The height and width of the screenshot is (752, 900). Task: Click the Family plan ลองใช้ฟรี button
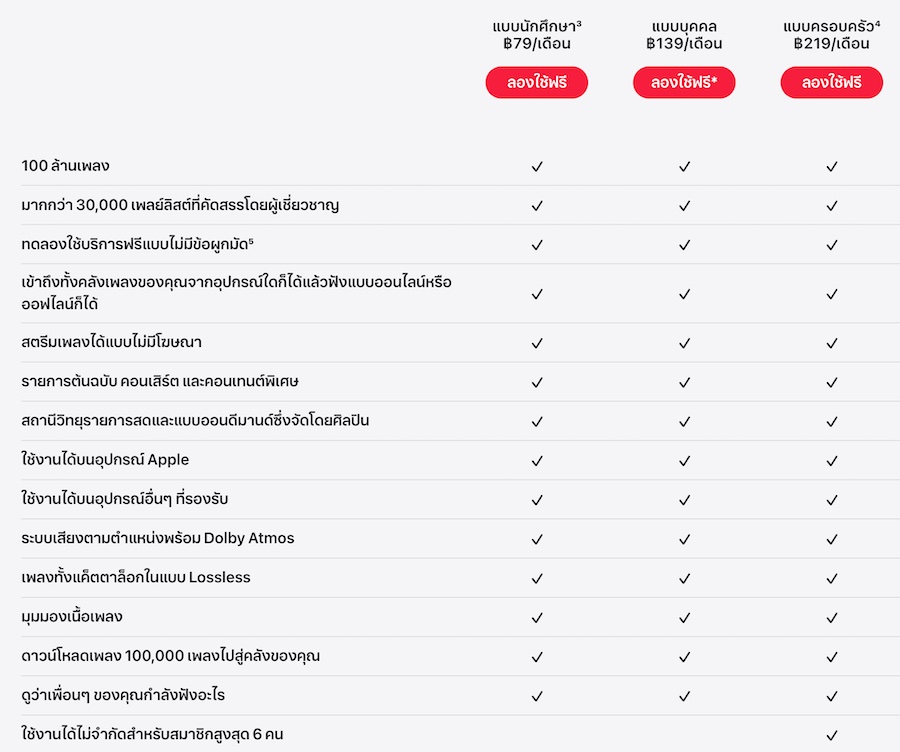(x=831, y=83)
